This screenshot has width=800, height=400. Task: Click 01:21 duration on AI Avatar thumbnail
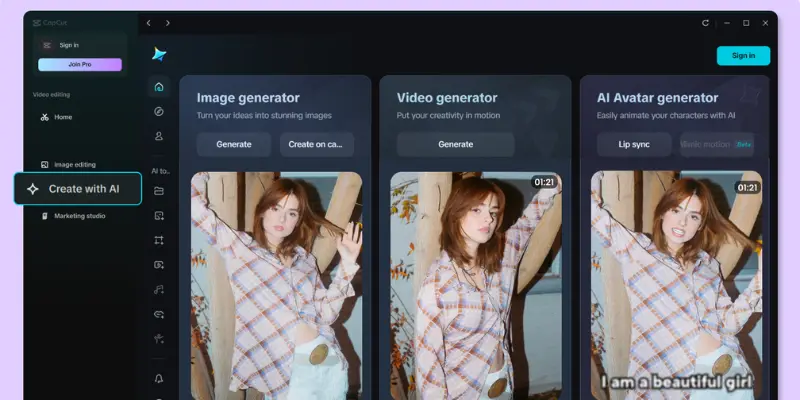tap(747, 188)
